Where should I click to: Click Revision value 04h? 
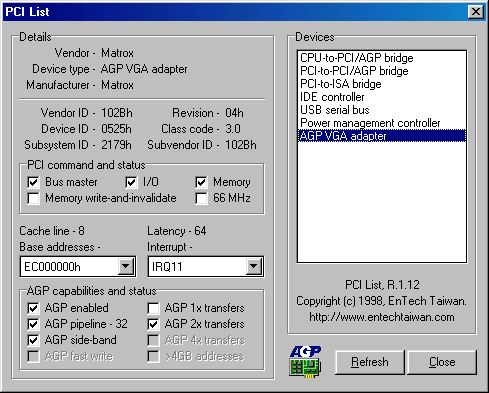[234, 113]
